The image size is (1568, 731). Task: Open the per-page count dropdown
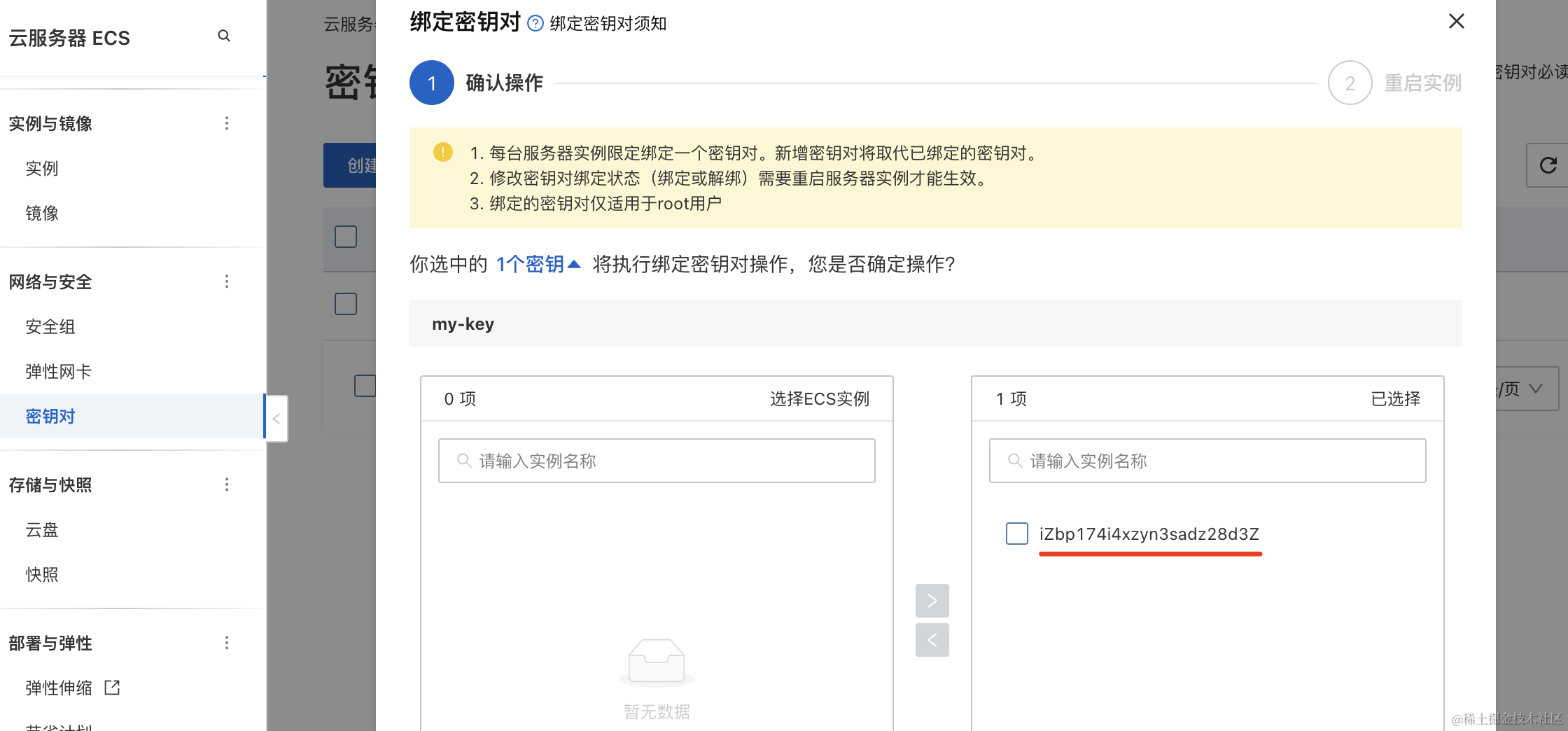[1526, 389]
